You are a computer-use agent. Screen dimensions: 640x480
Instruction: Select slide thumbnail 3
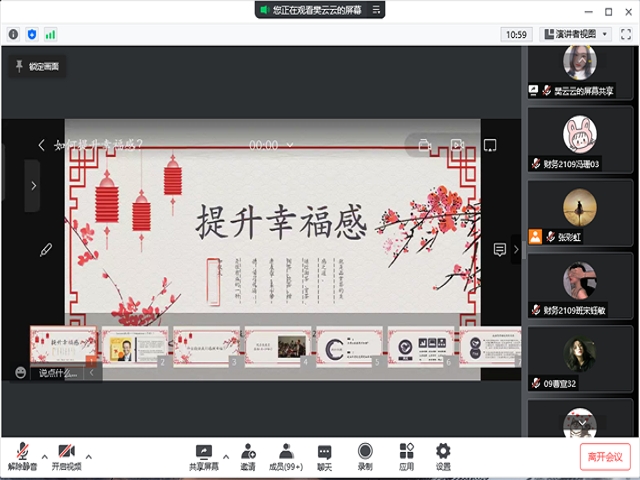coord(206,346)
